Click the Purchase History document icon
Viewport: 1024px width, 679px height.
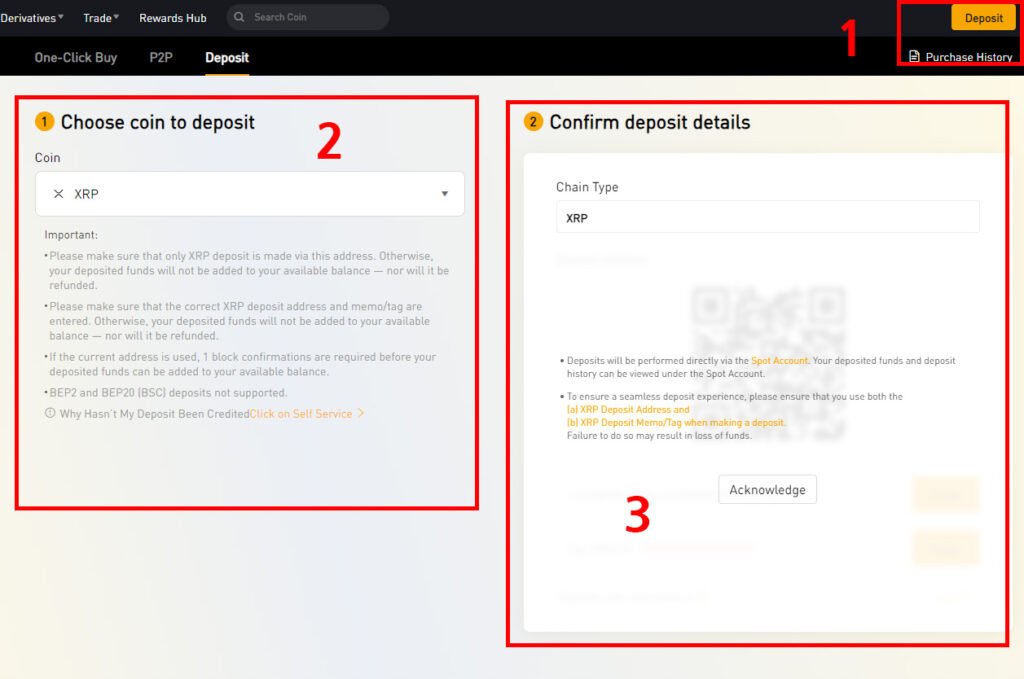pos(914,57)
